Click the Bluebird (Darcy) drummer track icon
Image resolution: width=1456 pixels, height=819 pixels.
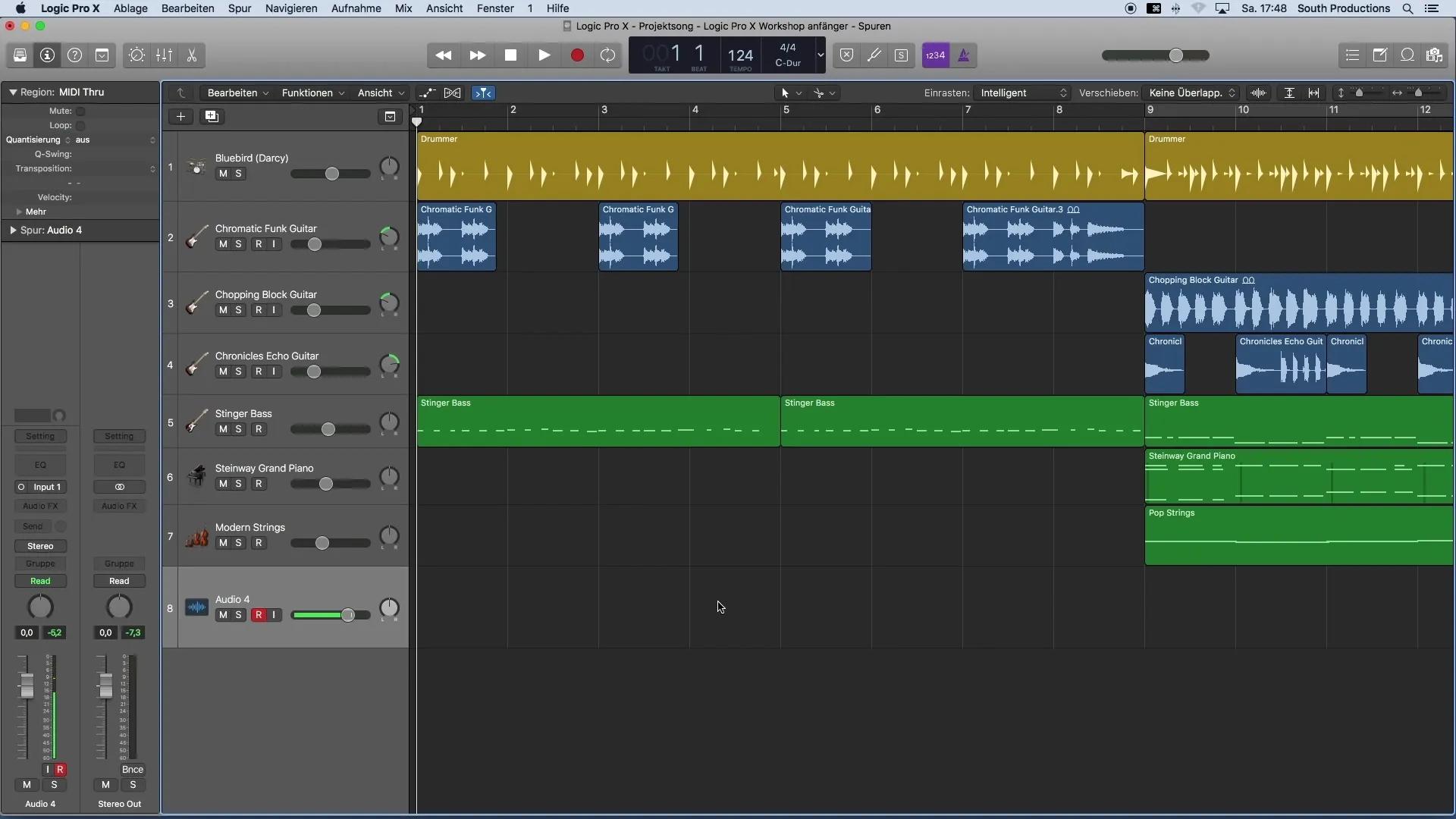197,167
